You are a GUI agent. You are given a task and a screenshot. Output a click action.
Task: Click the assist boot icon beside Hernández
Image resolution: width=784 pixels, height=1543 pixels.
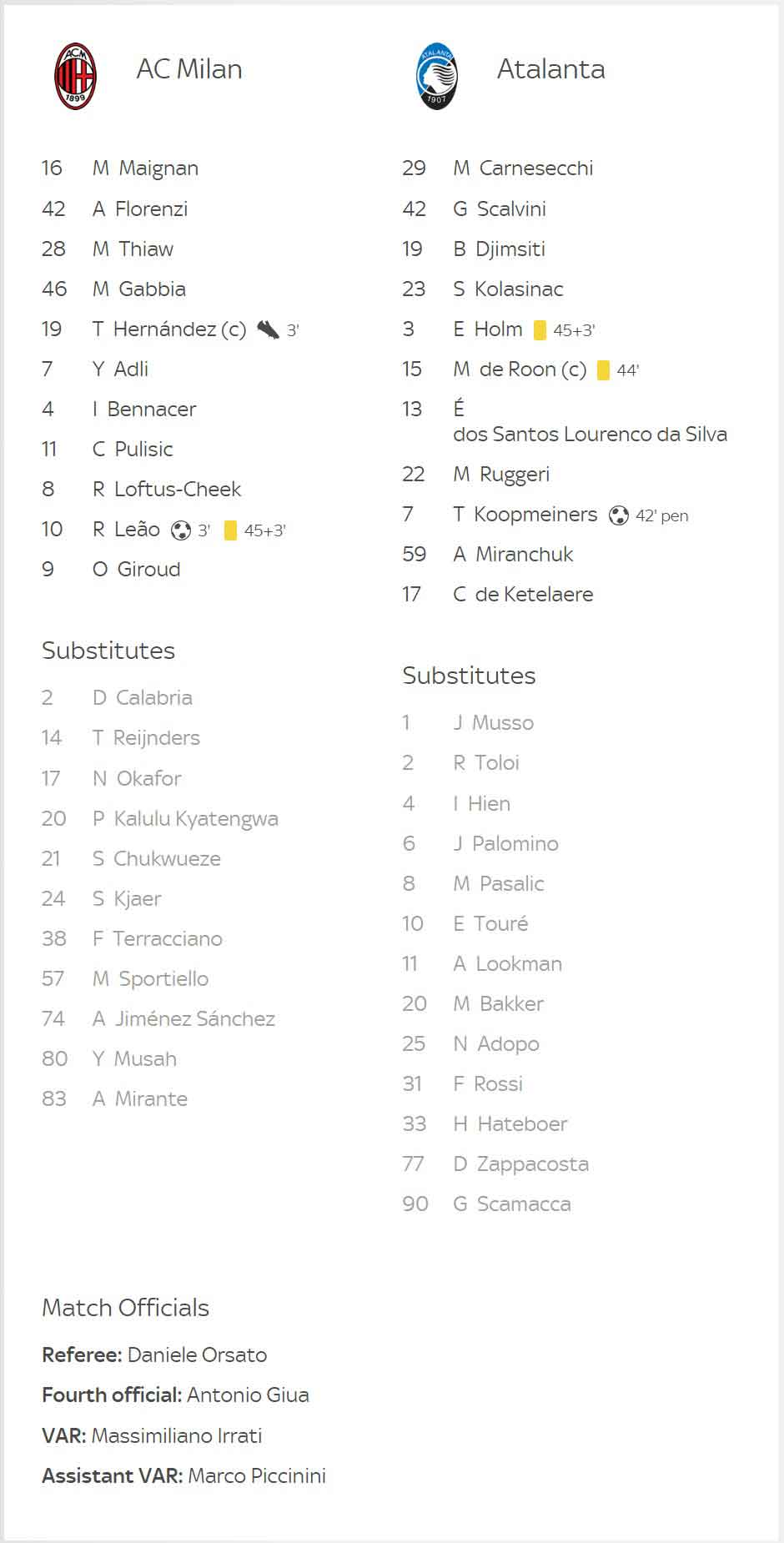[x=269, y=329]
